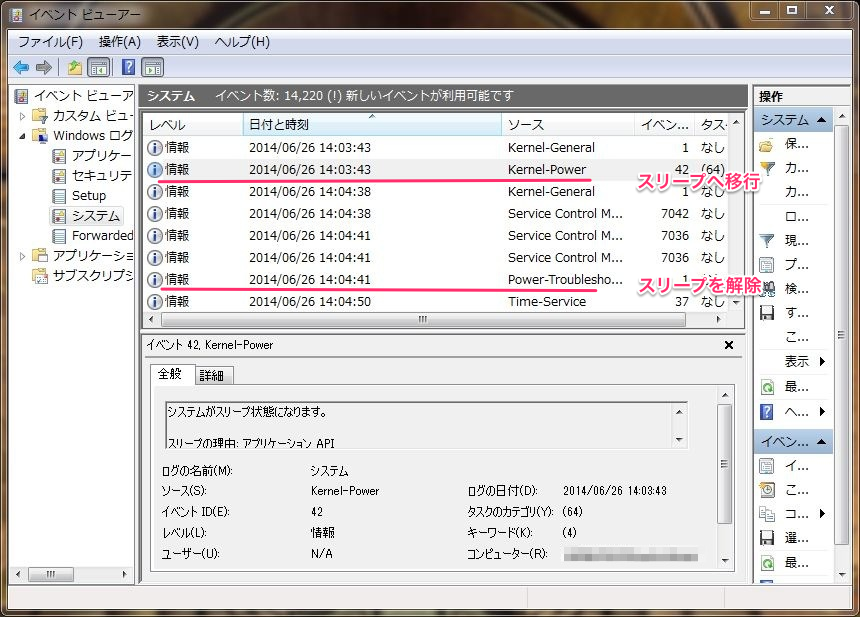Click the actions pane vertical scrollbar

pos(841,335)
